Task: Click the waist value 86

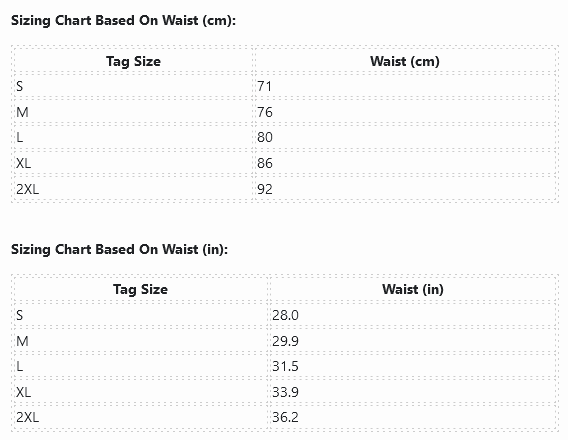Action: (x=264, y=163)
